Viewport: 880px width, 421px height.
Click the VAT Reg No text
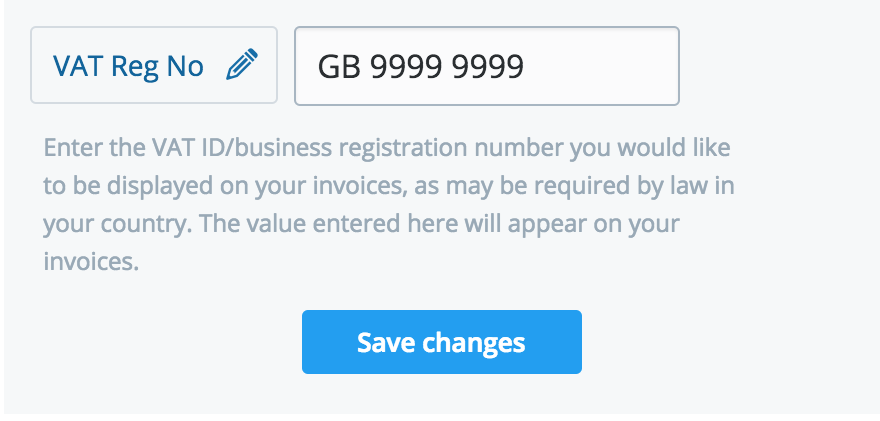[128, 67]
